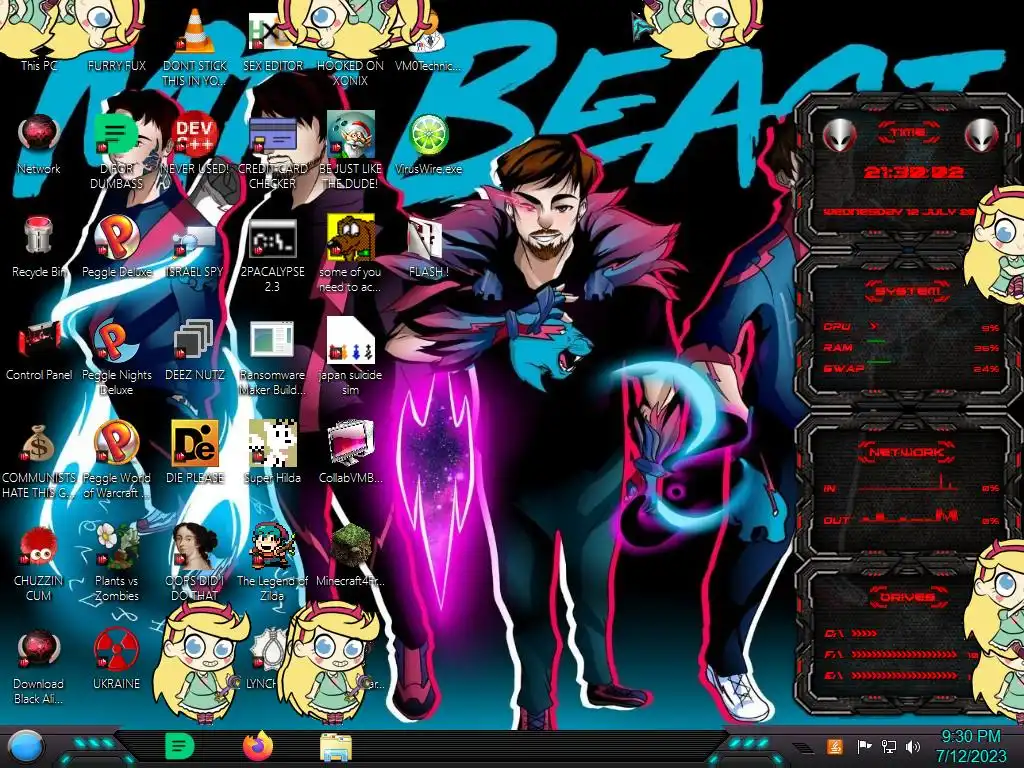This screenshot has width=1024, height=768.
Task: Launch Plants vs Zombies
Action: [x=116, y=546]
